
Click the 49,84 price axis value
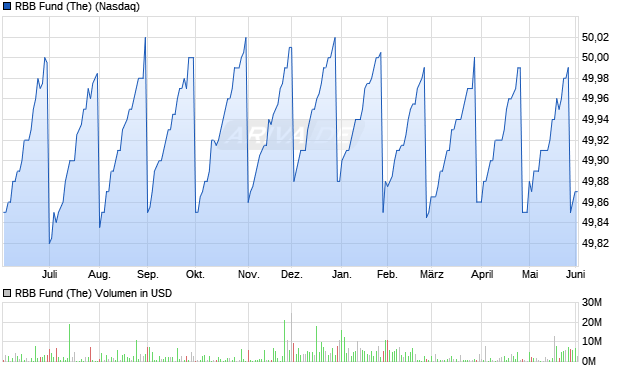[595, 222]
